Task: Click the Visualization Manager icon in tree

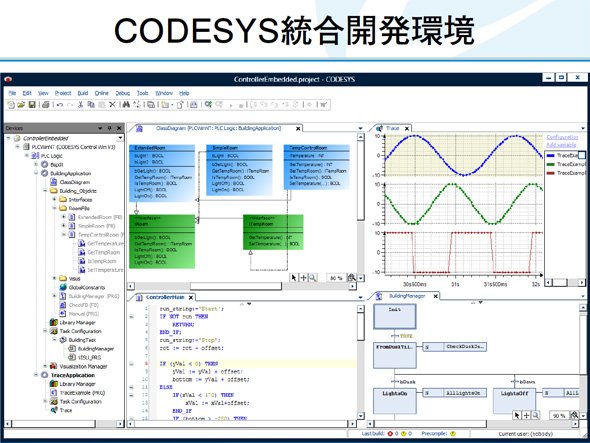Action: pos(54,366)
